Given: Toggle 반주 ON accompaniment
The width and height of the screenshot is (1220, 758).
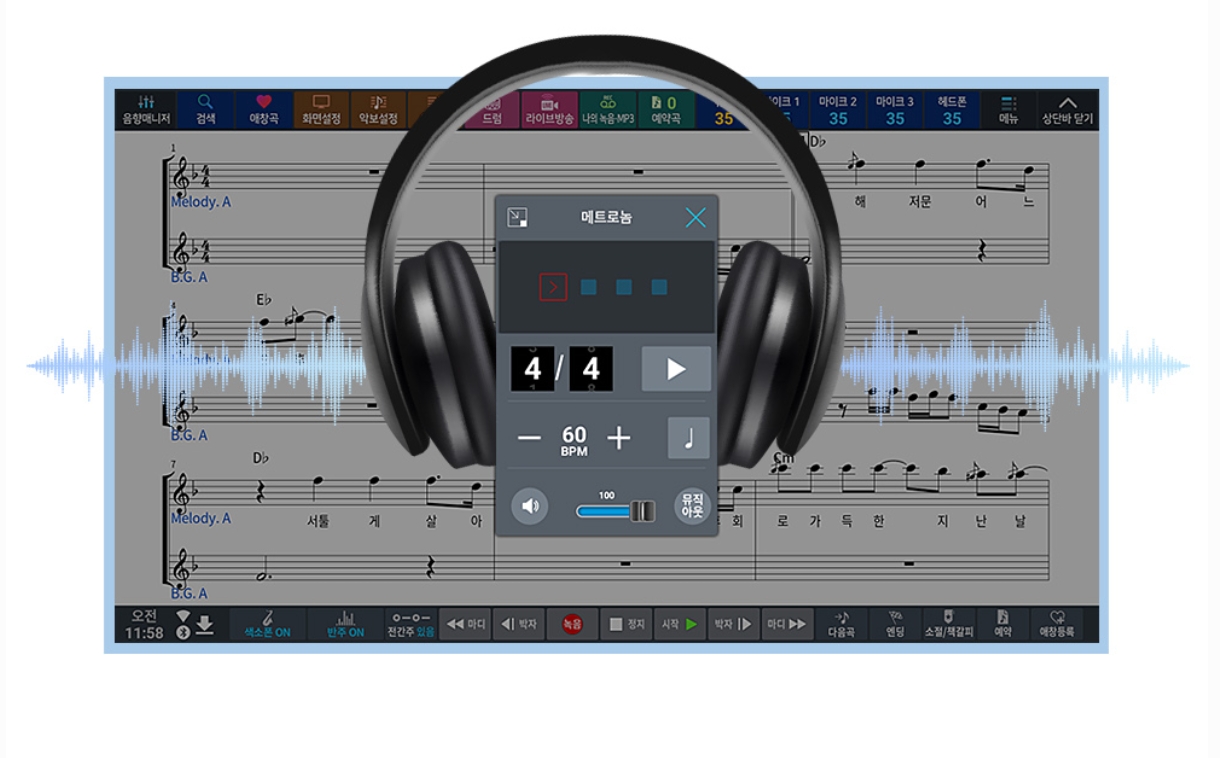Looking at the screenshot, I should 346,624.
